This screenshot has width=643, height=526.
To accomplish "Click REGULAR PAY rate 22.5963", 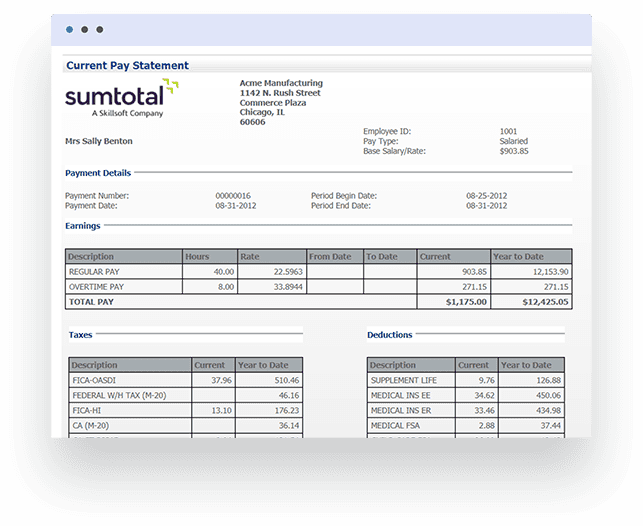I will pyautogui.click(x=288, y=272).
